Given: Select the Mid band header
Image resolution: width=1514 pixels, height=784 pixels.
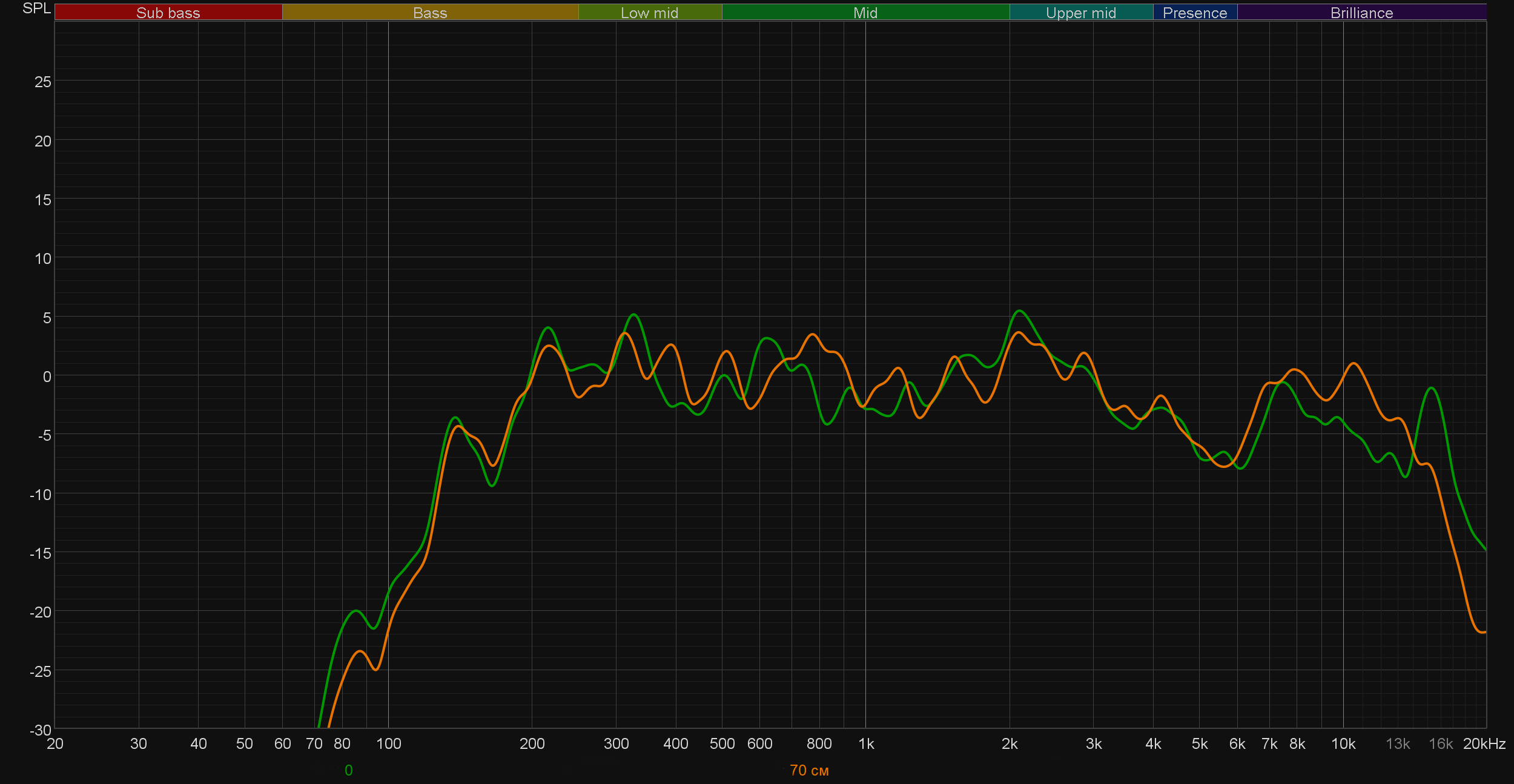Looking at the screenshot, I should [x=865, y=13].
